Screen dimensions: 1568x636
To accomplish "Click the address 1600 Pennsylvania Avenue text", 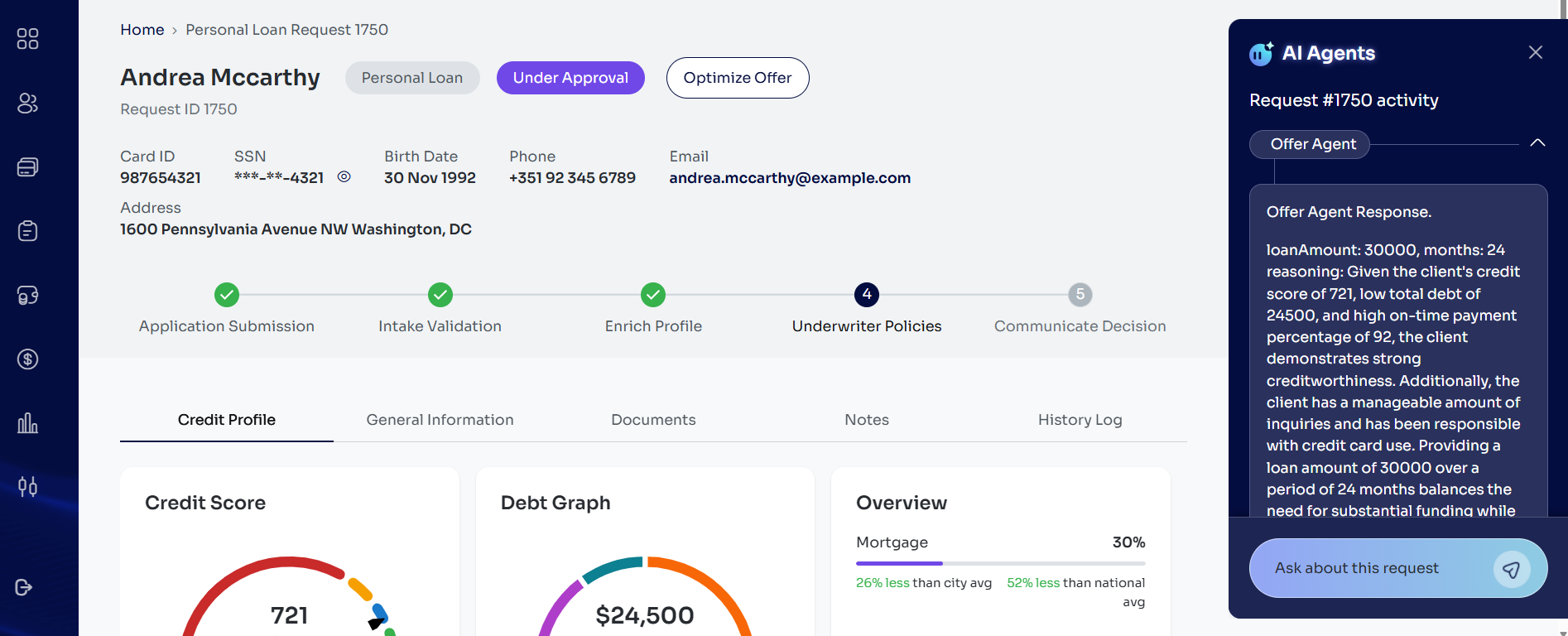I will [296, 229].
